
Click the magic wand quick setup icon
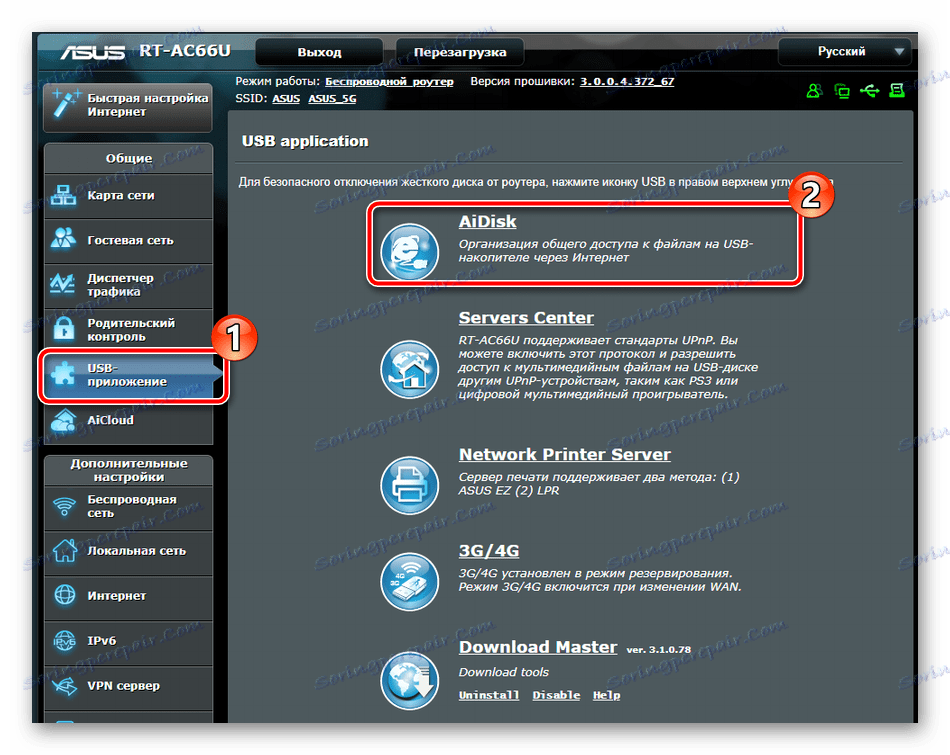66,103
